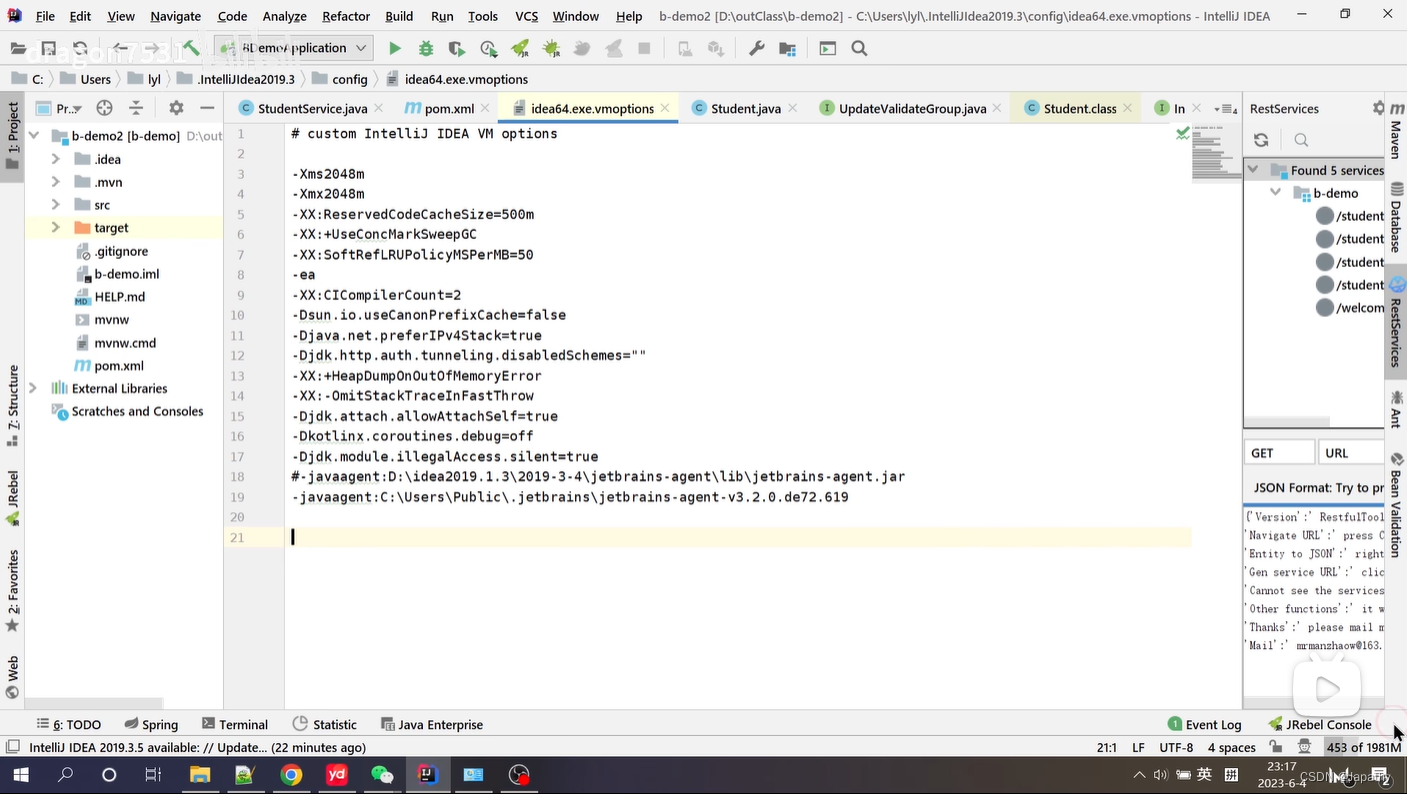Show the hidden editor tabs list
The height and width of the screenshot is (794, 1407).
(x=1225, y=108)
